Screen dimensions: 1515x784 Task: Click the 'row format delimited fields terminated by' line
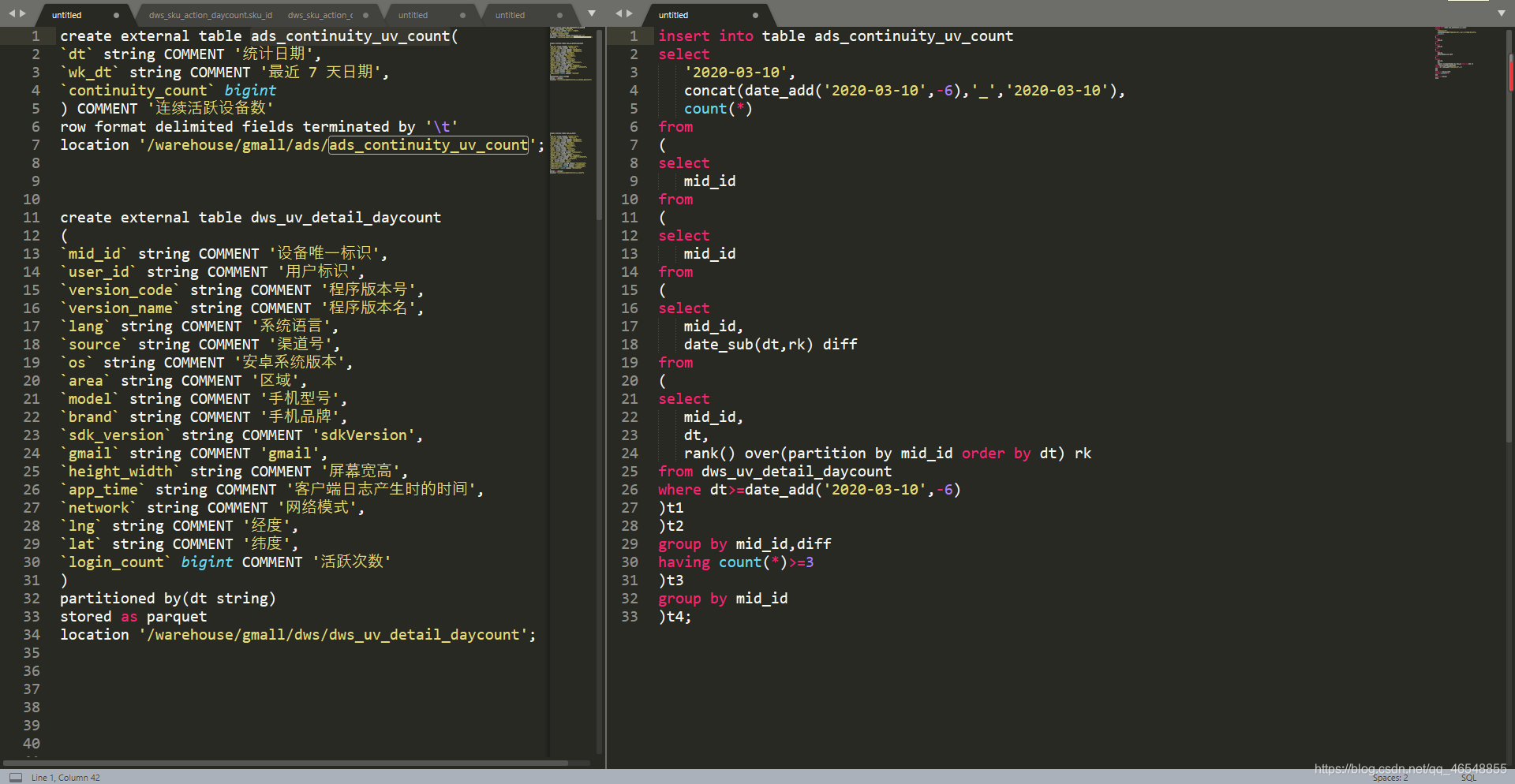pos(259,127)
